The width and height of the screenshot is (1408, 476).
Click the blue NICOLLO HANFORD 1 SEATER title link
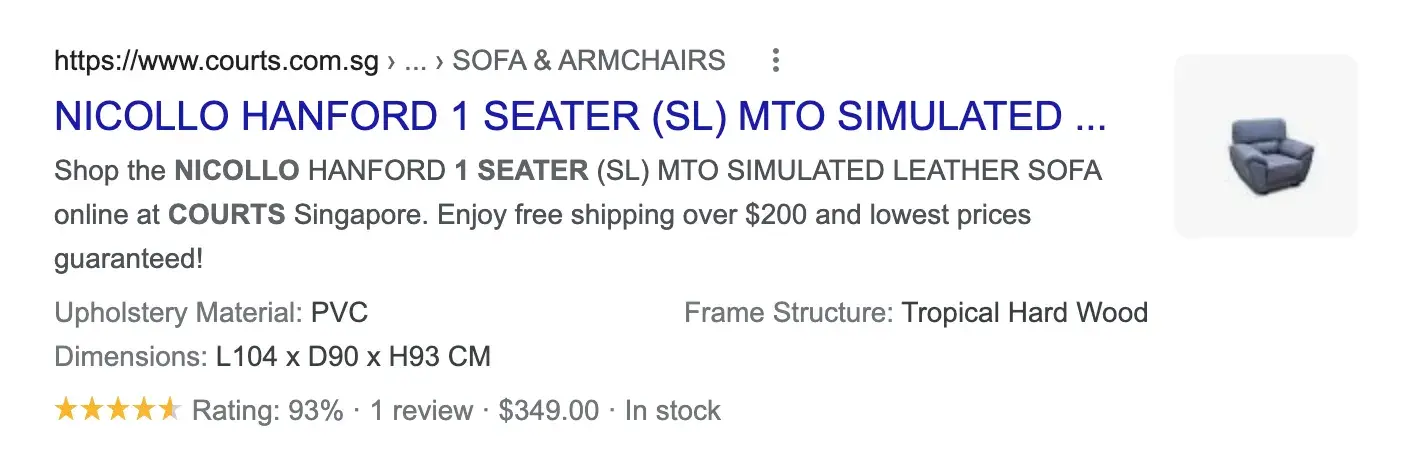pos(580,117)
